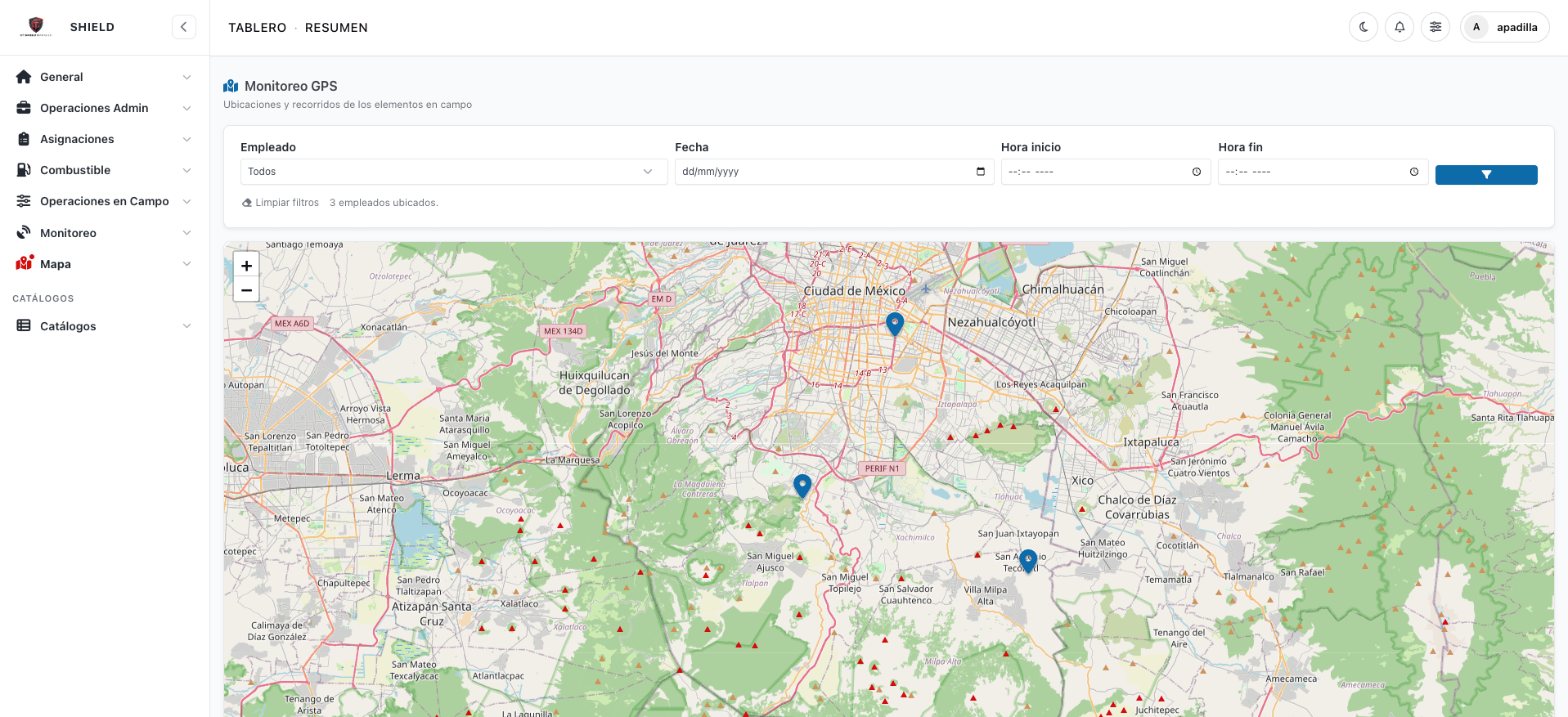Click the Mapa menu label
This screenshot has width=1568, height=717.
pyautogui.click(x=56, y=264)
